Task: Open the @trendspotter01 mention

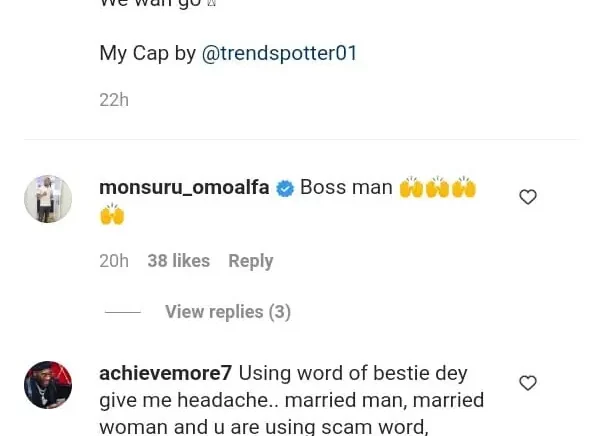Action: tap(279, 53)
